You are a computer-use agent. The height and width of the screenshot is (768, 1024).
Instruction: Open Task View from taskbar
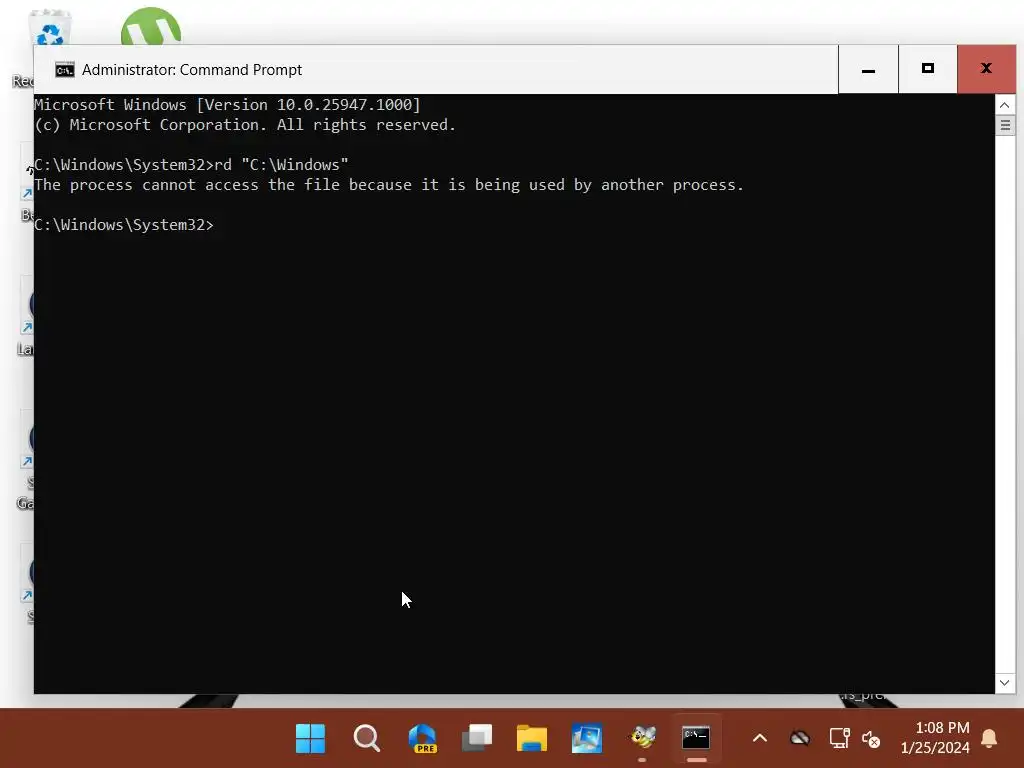coord(477,738)
